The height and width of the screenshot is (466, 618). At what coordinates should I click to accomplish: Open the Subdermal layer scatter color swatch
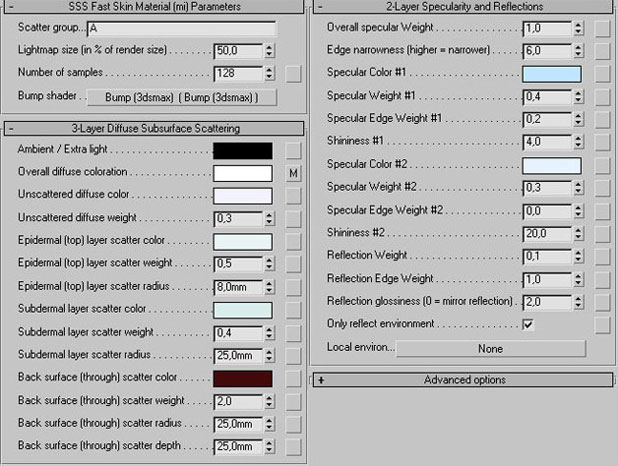[x=243, y=310]
